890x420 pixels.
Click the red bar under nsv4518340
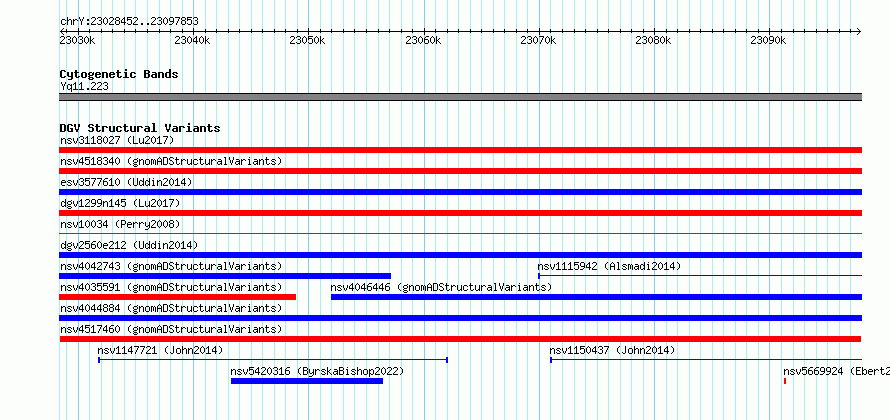pyautogui.click(x=460, y=171)
